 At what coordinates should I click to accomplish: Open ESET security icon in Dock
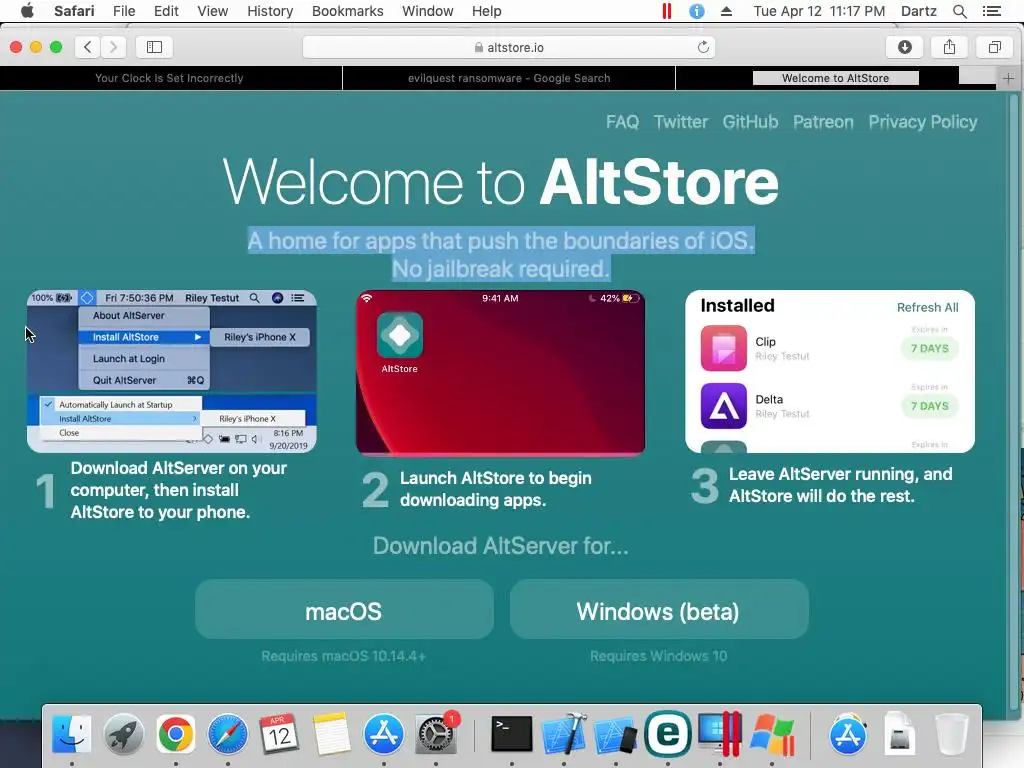[667, 734]
